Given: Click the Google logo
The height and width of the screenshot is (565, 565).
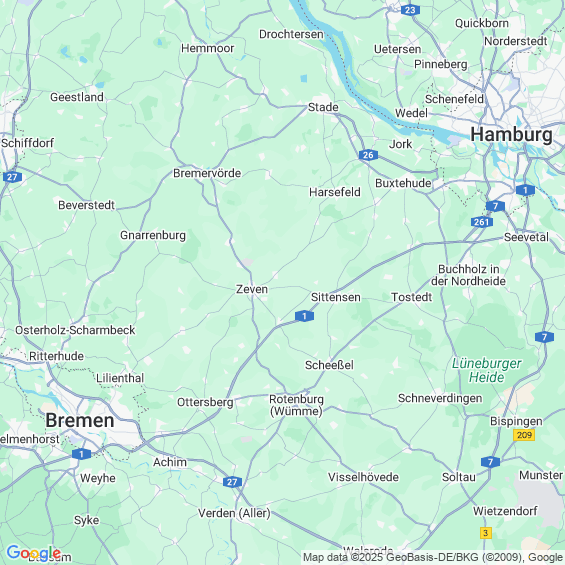Looking at the screenshot, I should coord(34,552).
